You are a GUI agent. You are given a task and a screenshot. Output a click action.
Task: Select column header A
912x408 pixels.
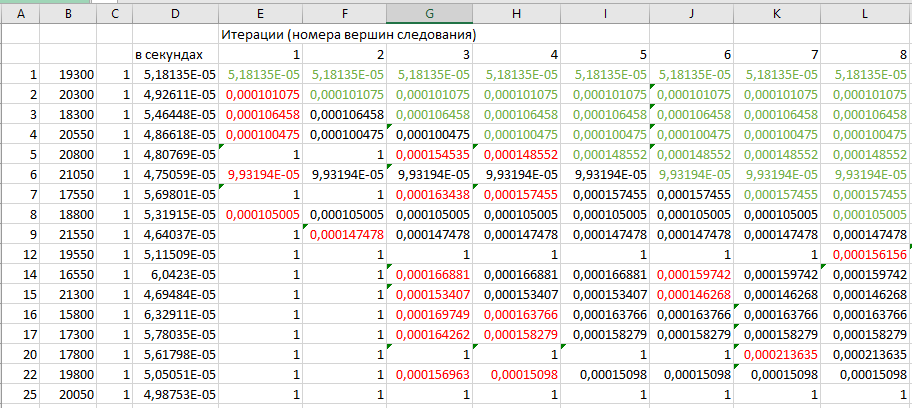coord(21,15)
